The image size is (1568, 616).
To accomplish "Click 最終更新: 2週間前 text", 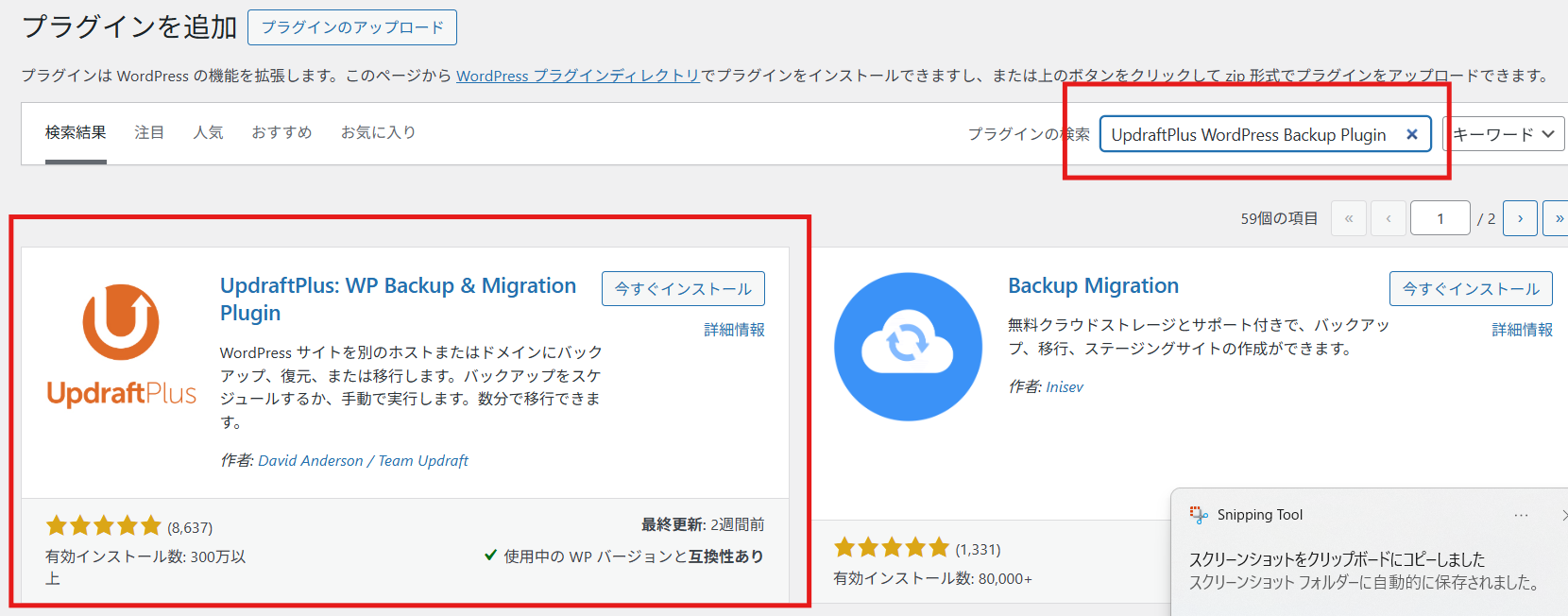I will 703,524.
